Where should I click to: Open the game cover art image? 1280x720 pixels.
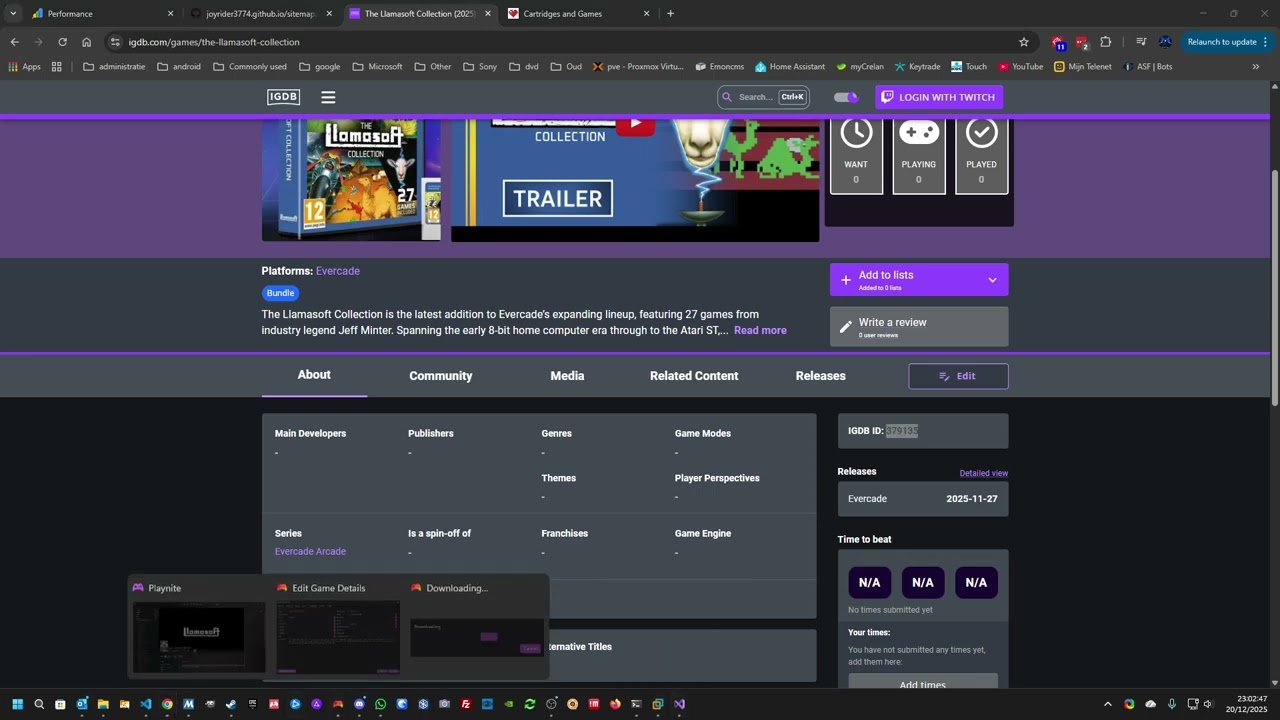351,180
